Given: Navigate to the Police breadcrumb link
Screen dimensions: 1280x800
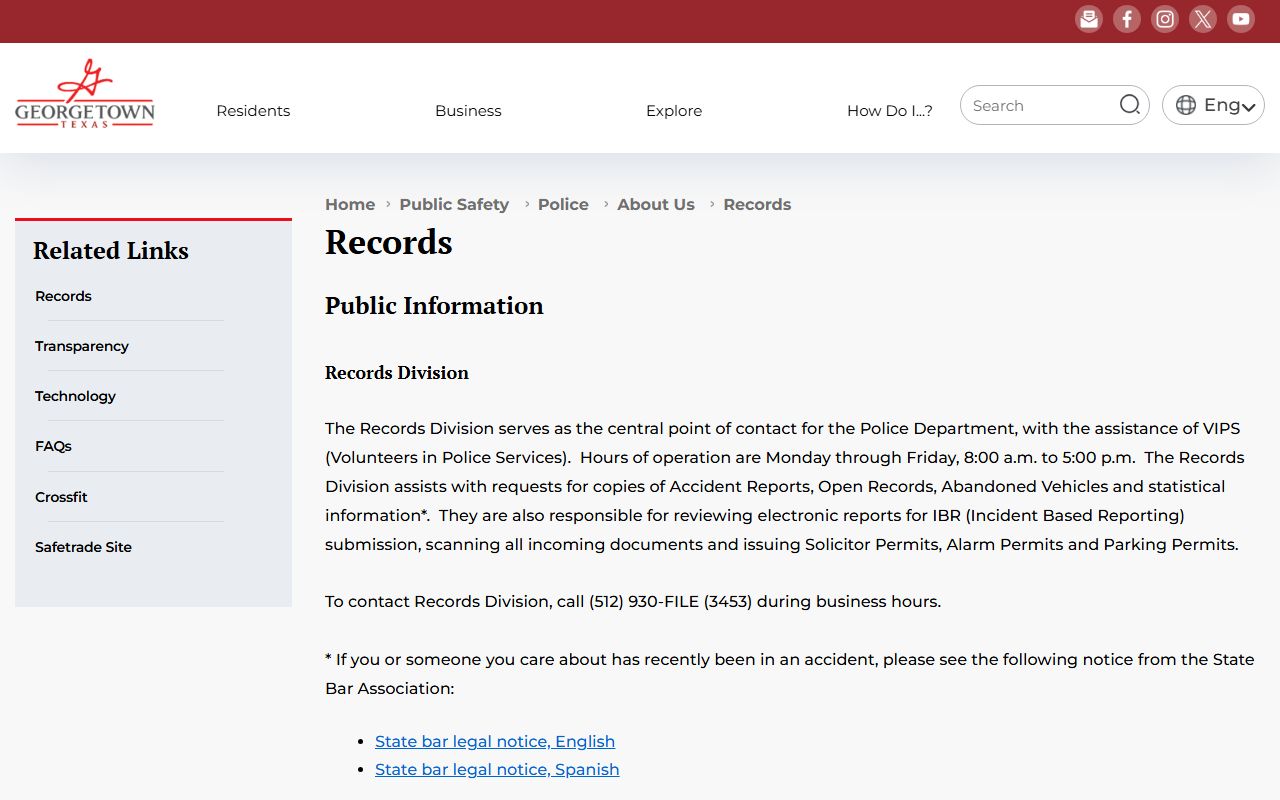Looking at the screenshot, I should click(563, 204).
